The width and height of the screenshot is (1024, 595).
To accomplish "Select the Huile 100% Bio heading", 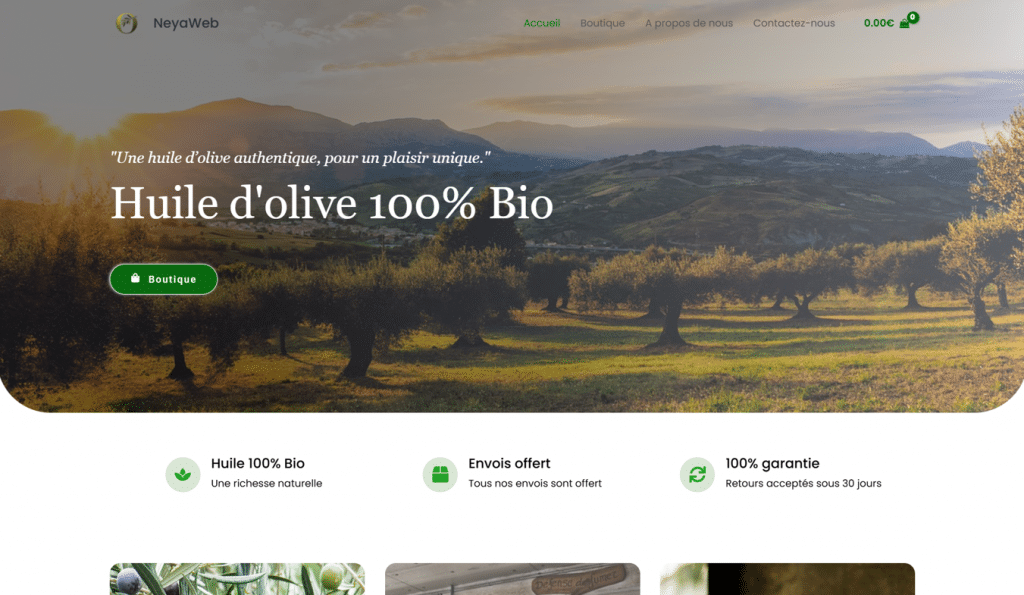I will coord(257,463).
